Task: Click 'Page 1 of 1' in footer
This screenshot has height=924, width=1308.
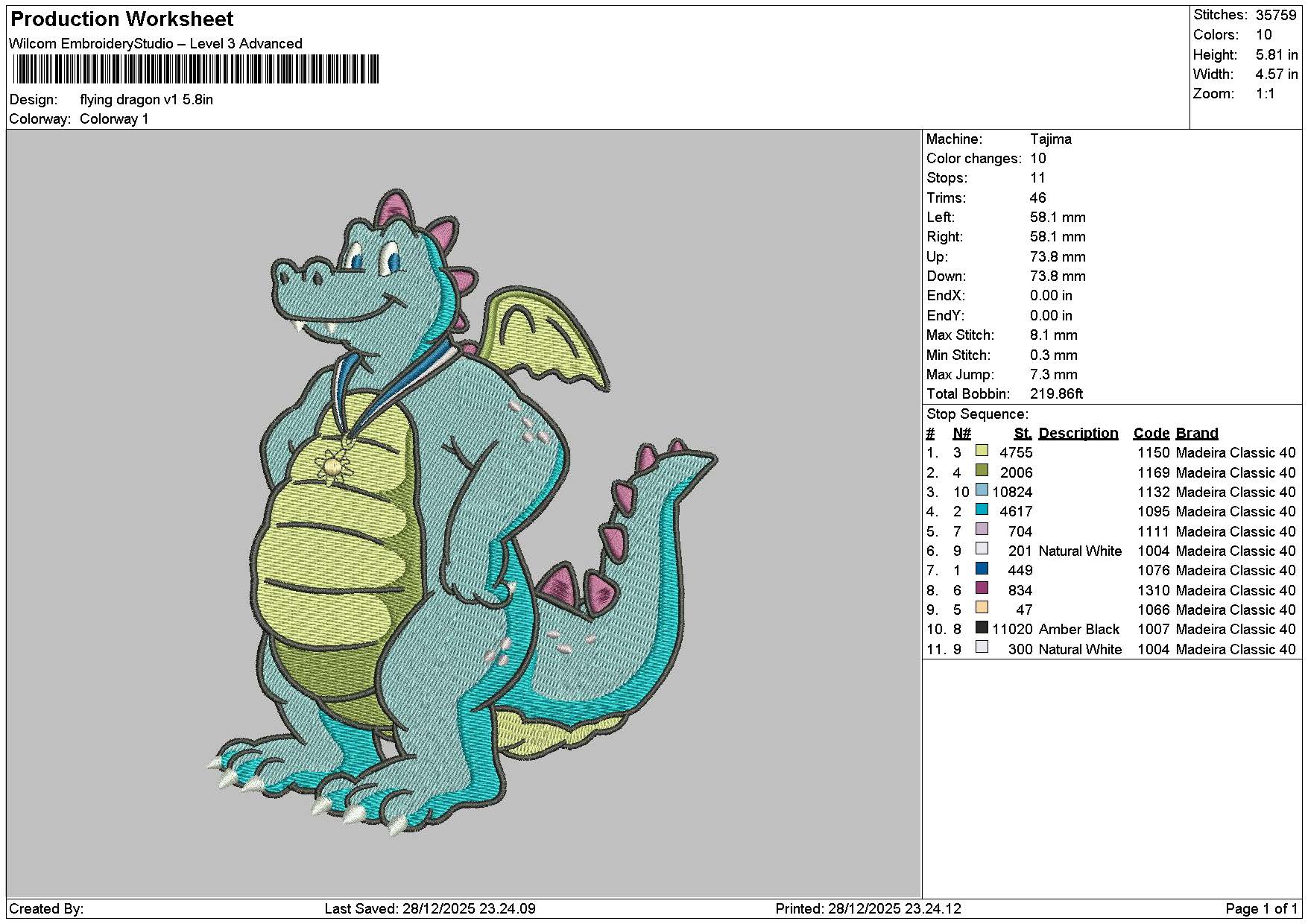Action: pos(1261,908)
